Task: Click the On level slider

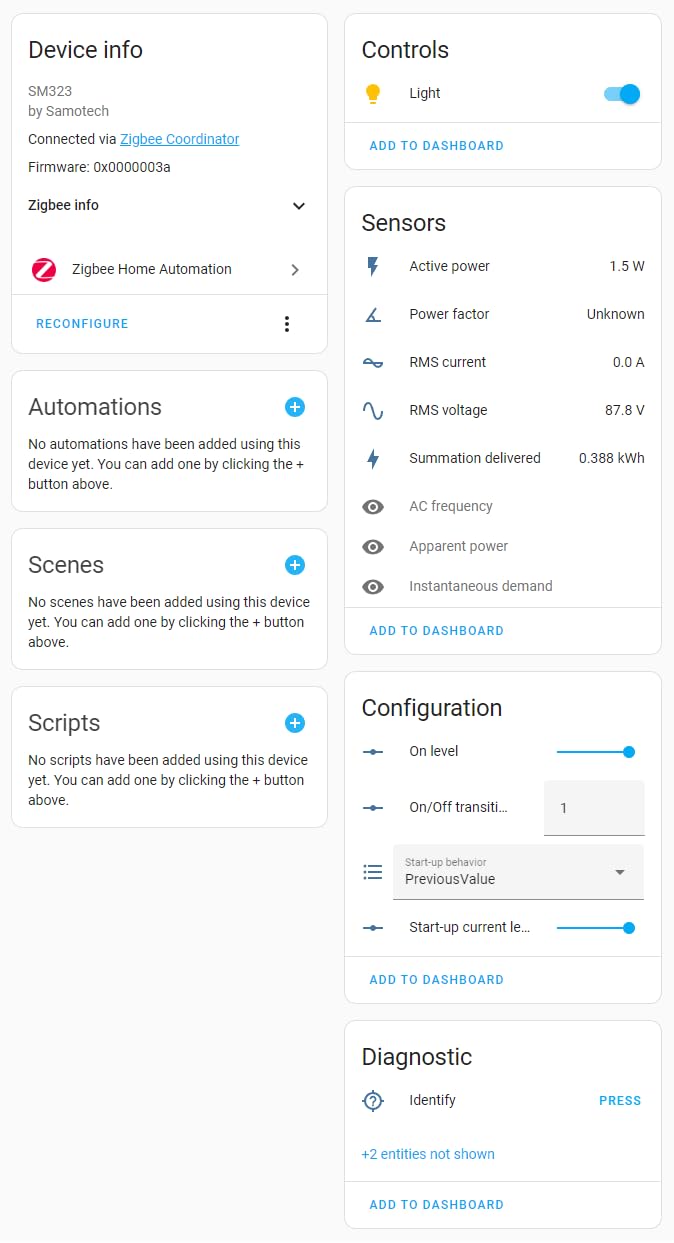Action: coord(595,752)
